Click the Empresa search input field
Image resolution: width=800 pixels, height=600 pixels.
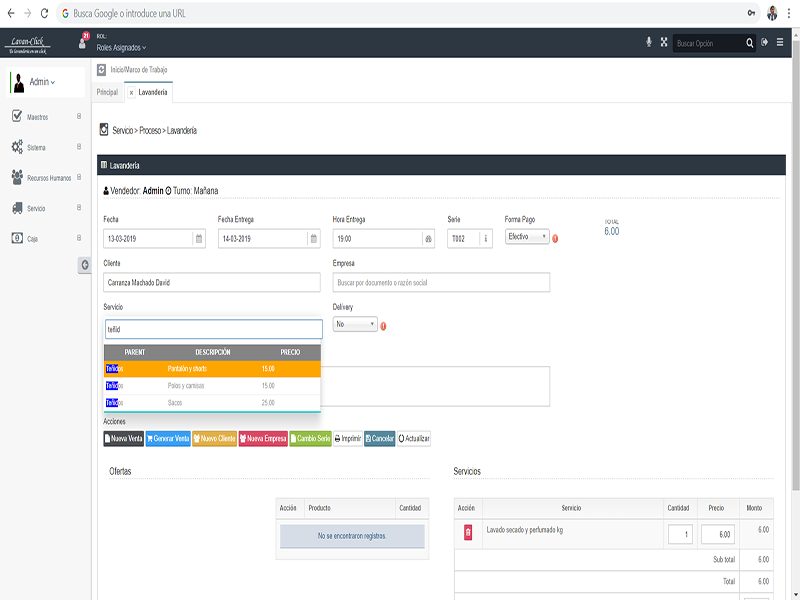pos(441,283)
